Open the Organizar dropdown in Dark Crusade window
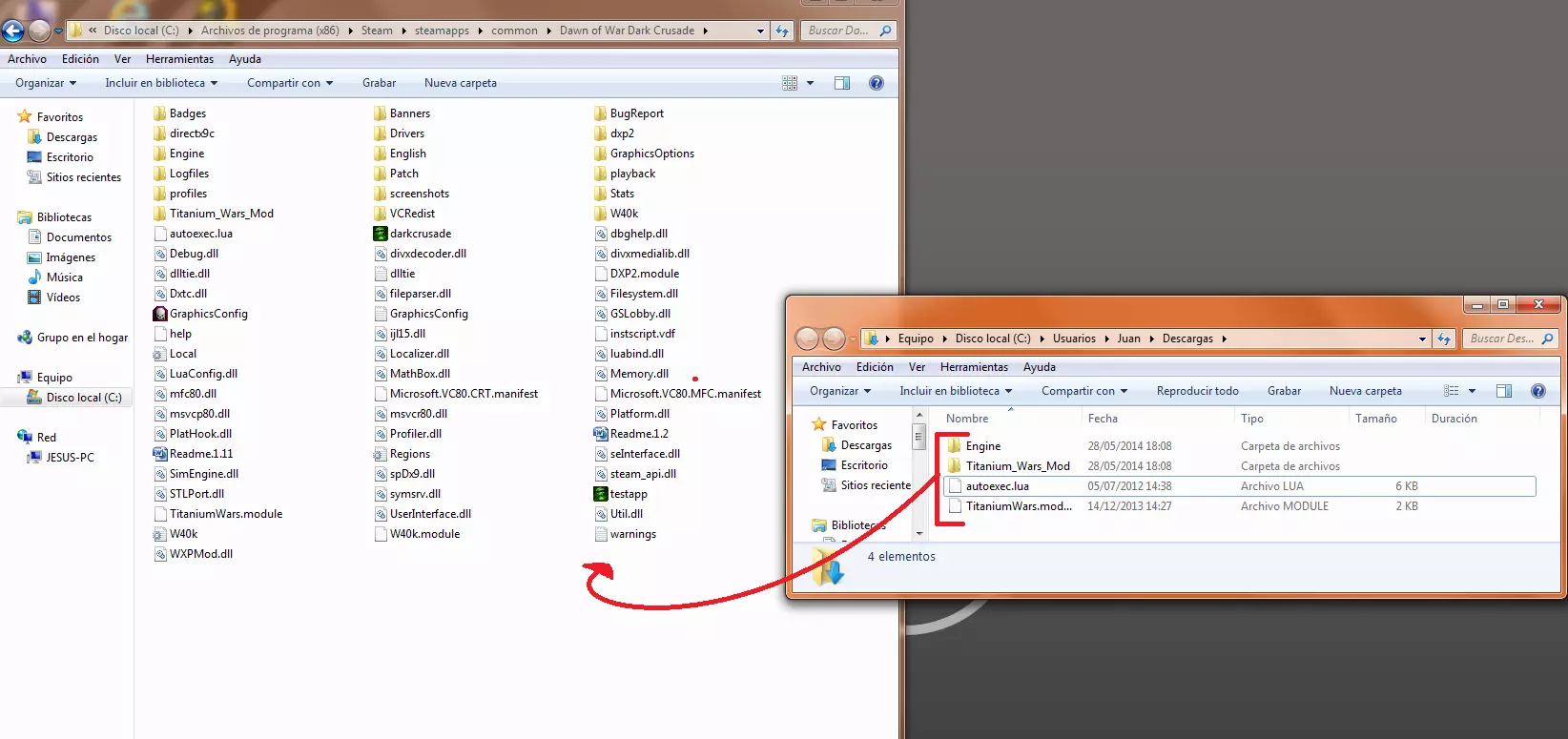This screenshot has width=1568, height=739. tap(46, 83)
